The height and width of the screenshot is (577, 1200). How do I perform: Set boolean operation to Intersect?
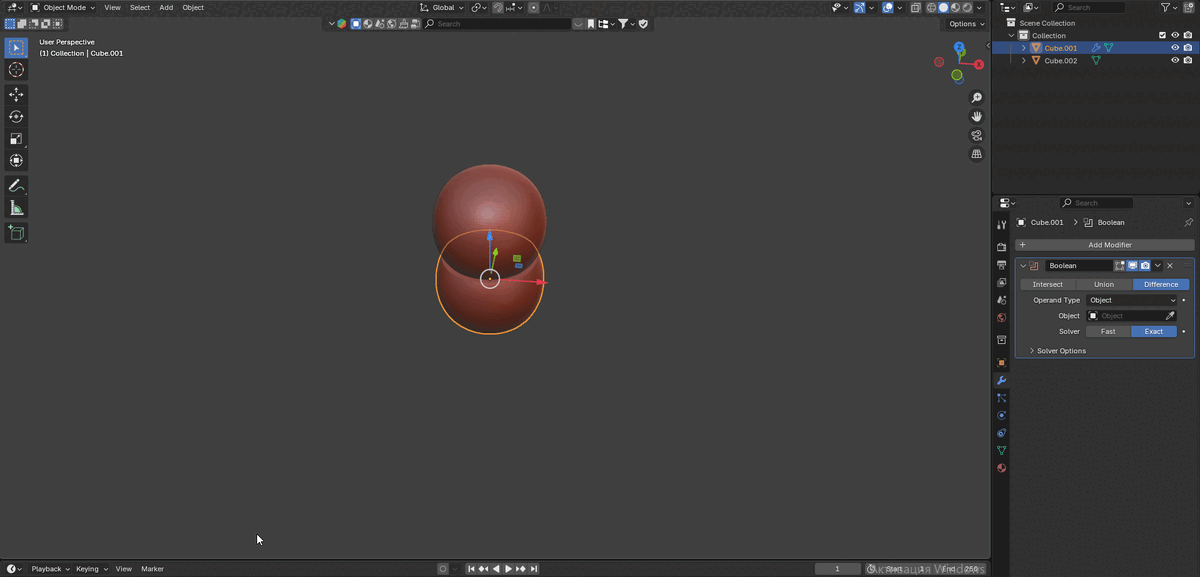1047,284
